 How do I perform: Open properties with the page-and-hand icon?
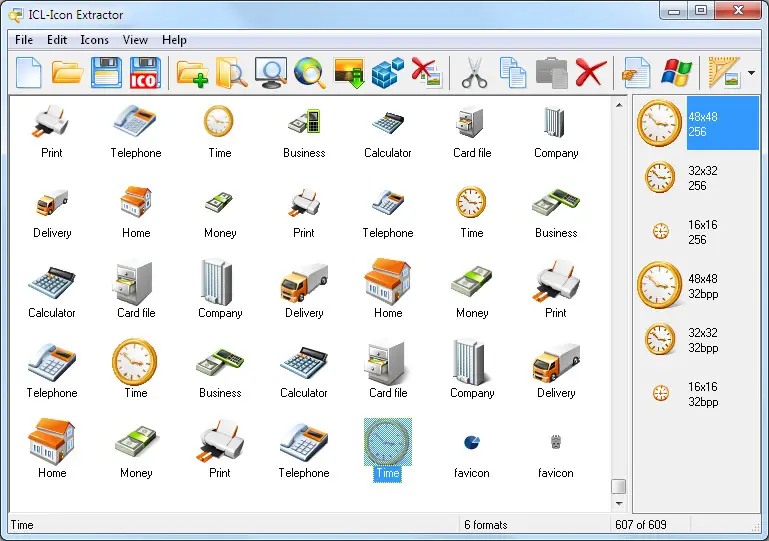(637, 73)
